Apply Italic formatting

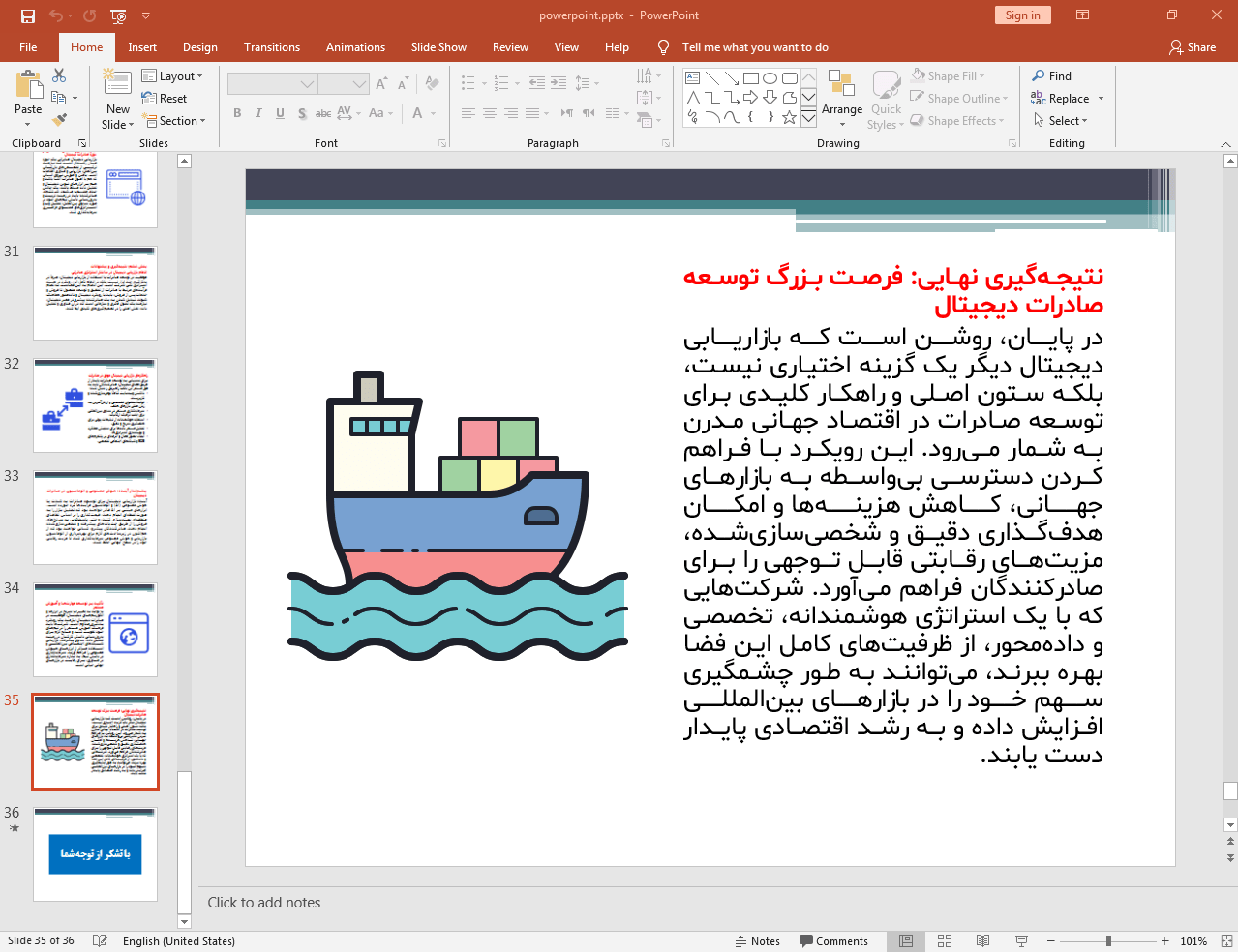257,113
